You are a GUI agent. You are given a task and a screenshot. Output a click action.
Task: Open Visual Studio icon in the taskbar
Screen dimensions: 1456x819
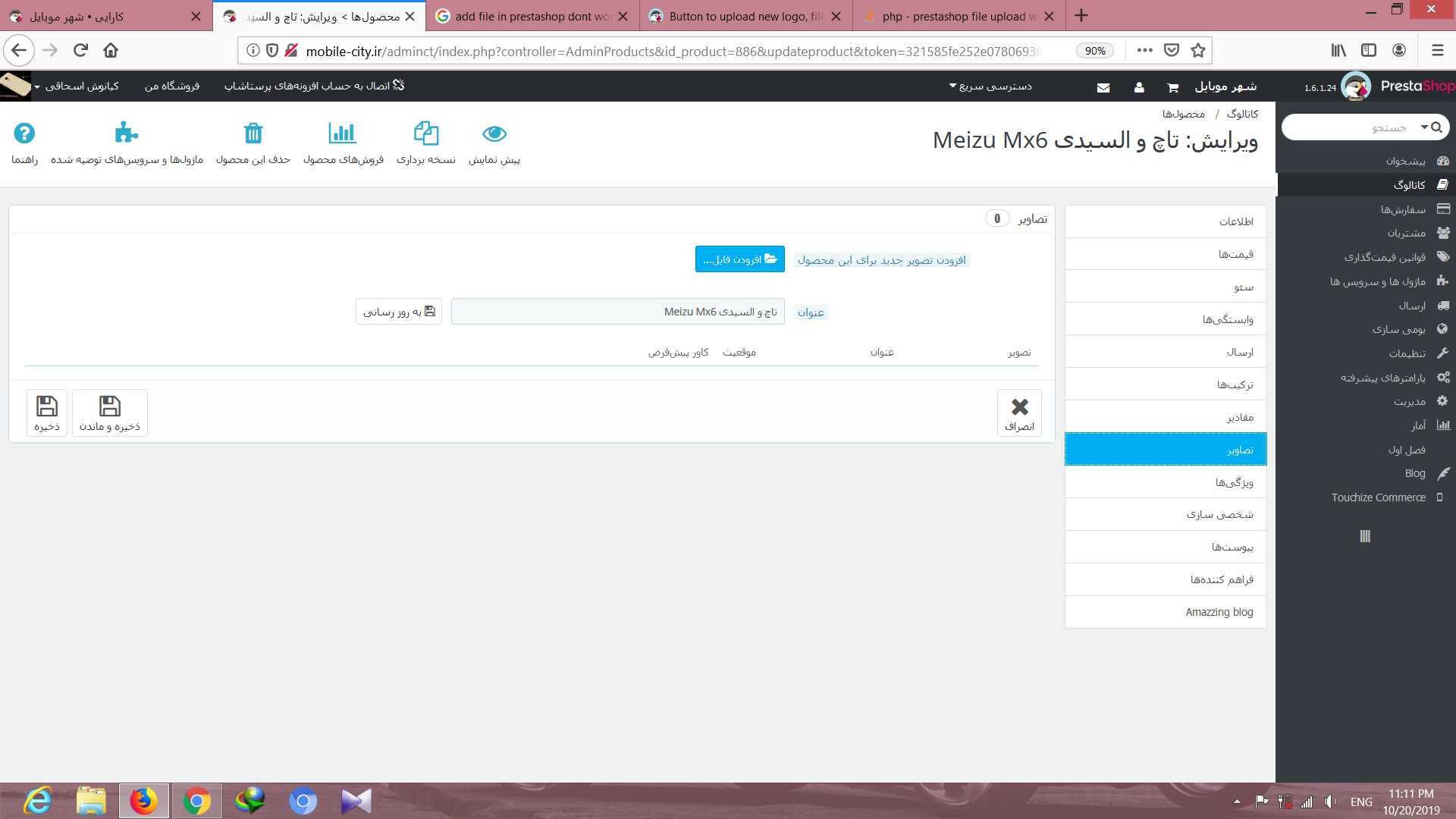[x=356, y=801]
